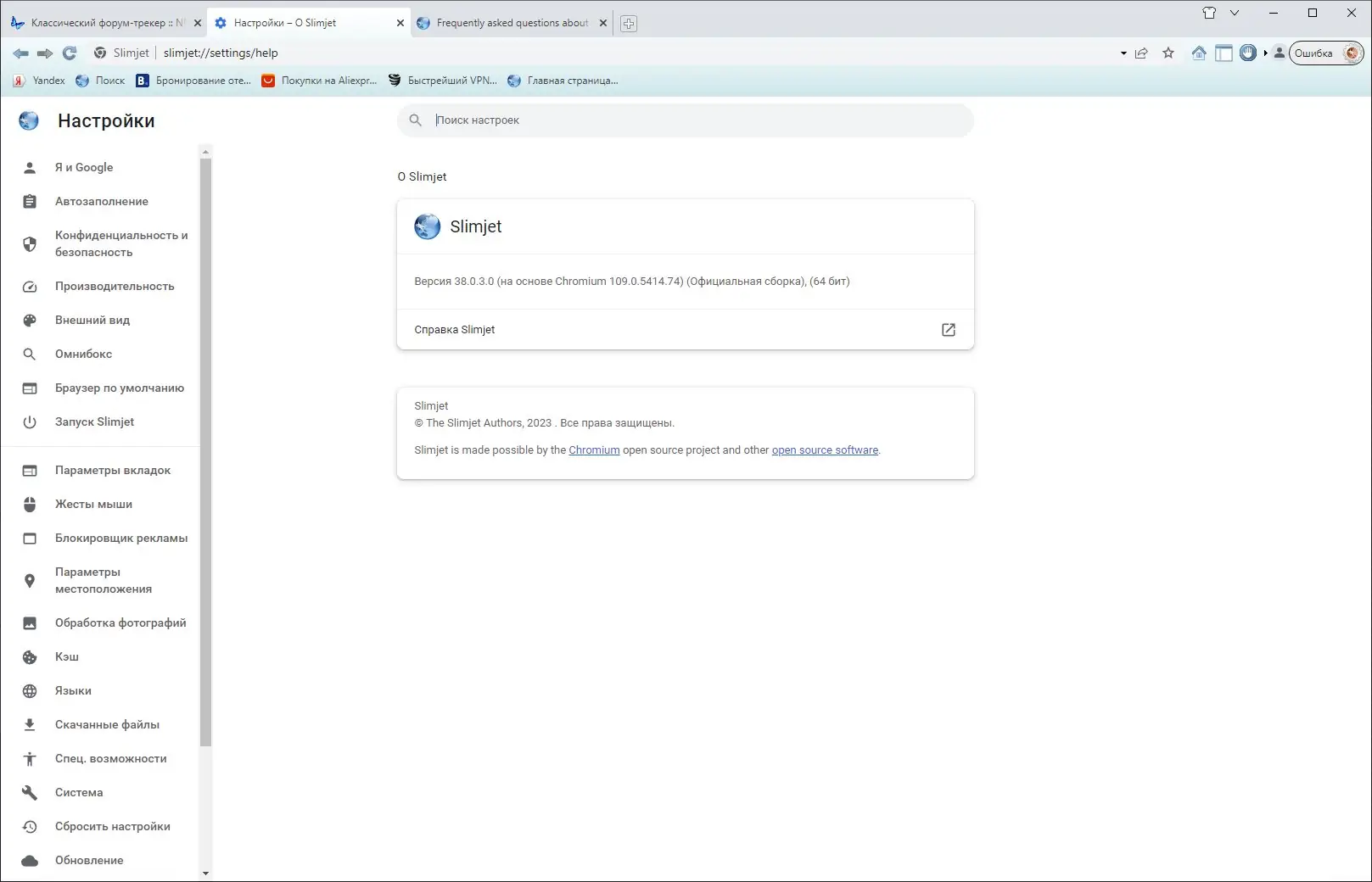Follow the Chromium link
The image size is (1372, 882).
594,450
